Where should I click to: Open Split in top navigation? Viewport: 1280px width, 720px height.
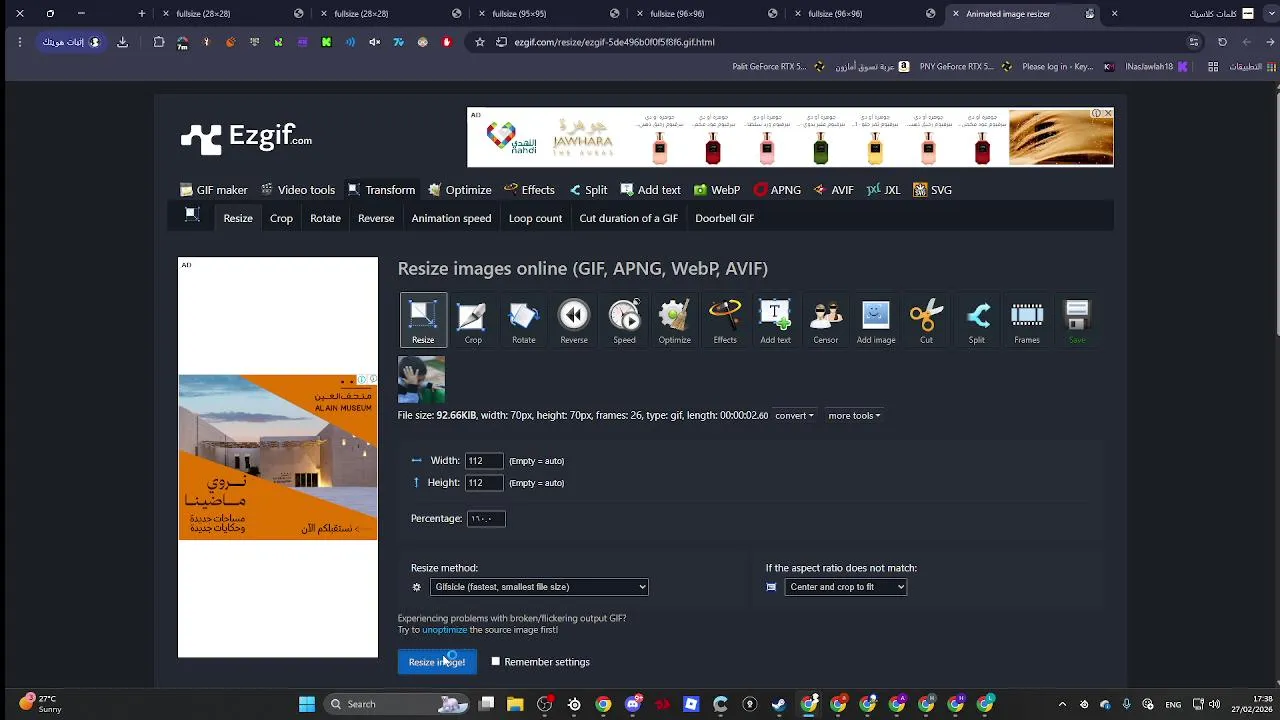pyautogui.click(x=588, y=190)
